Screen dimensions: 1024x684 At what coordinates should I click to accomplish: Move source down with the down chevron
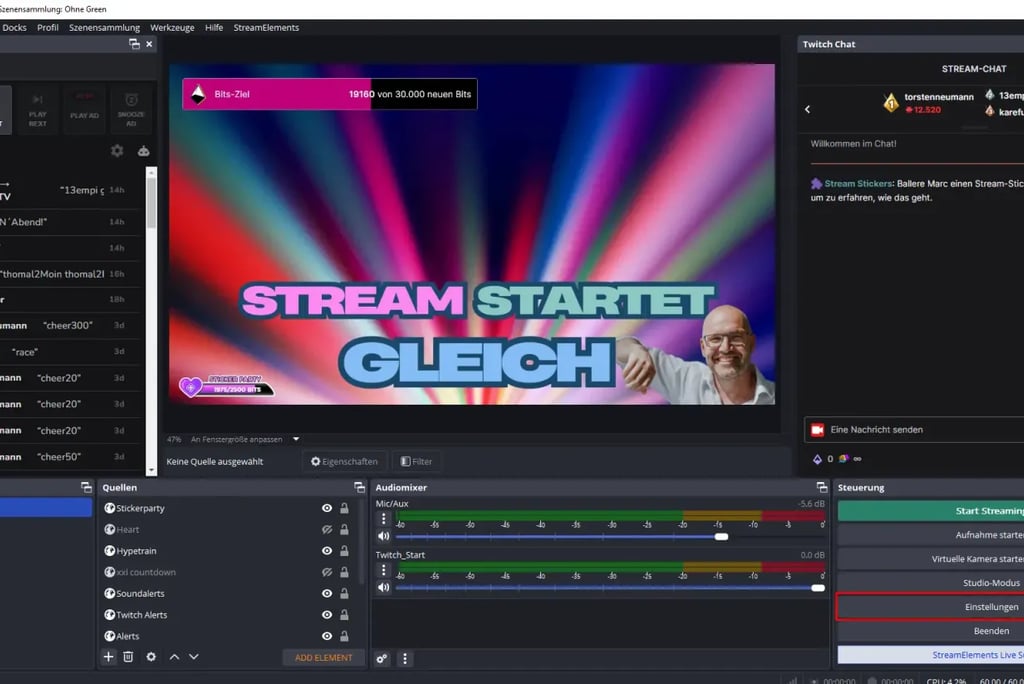pos(194,657)
